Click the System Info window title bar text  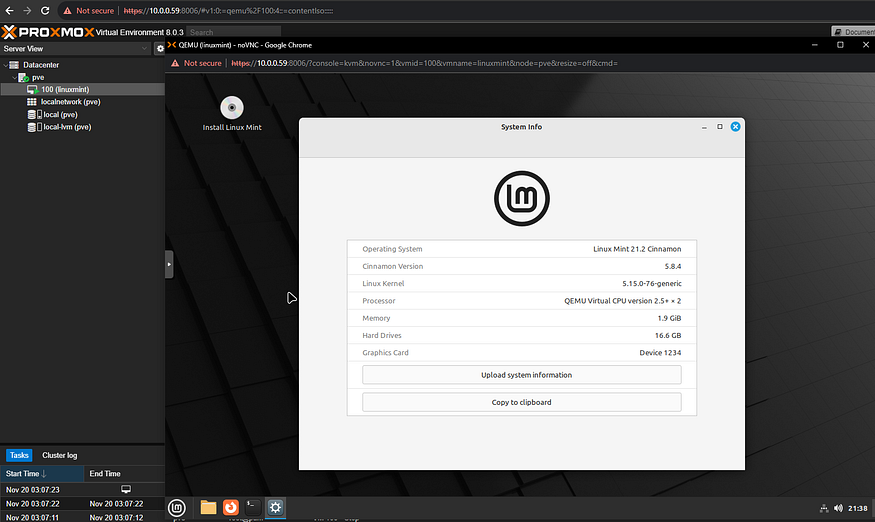521,127
